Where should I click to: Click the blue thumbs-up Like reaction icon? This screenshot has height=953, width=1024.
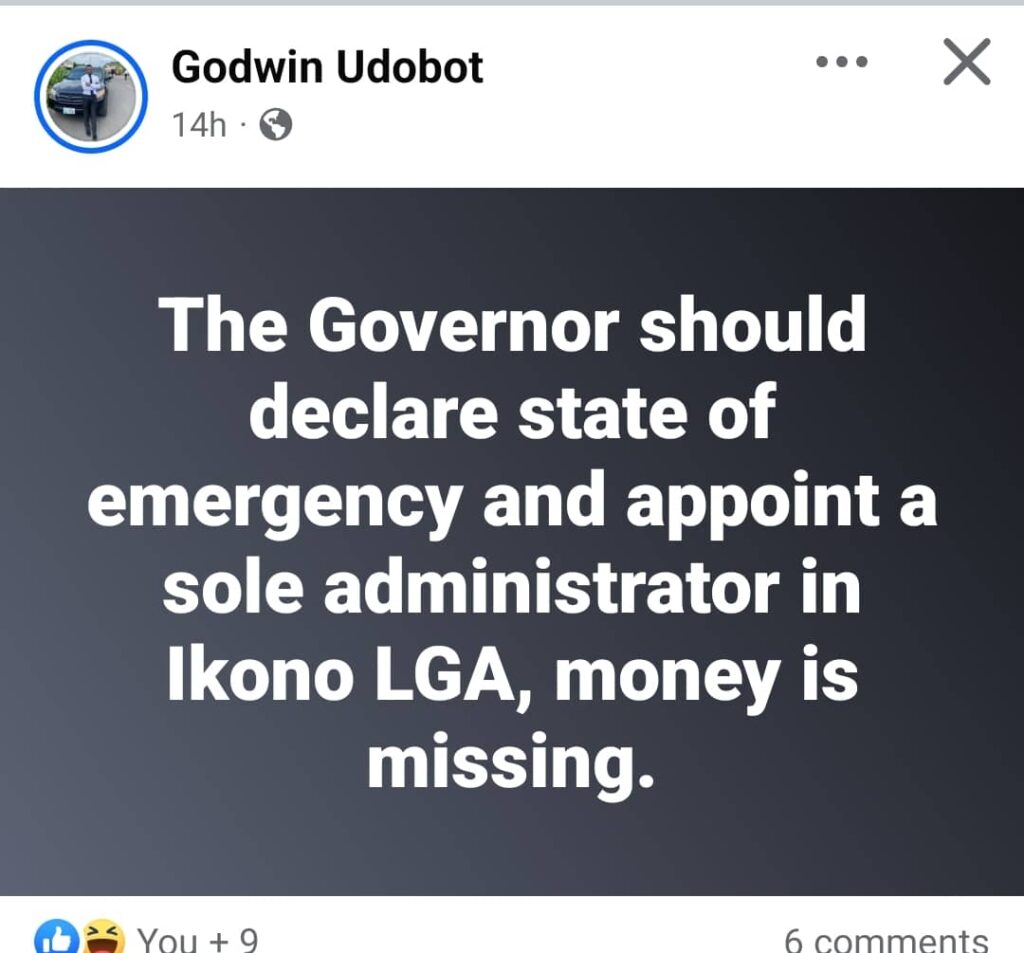pyautogui.click(x=57, y=938)
